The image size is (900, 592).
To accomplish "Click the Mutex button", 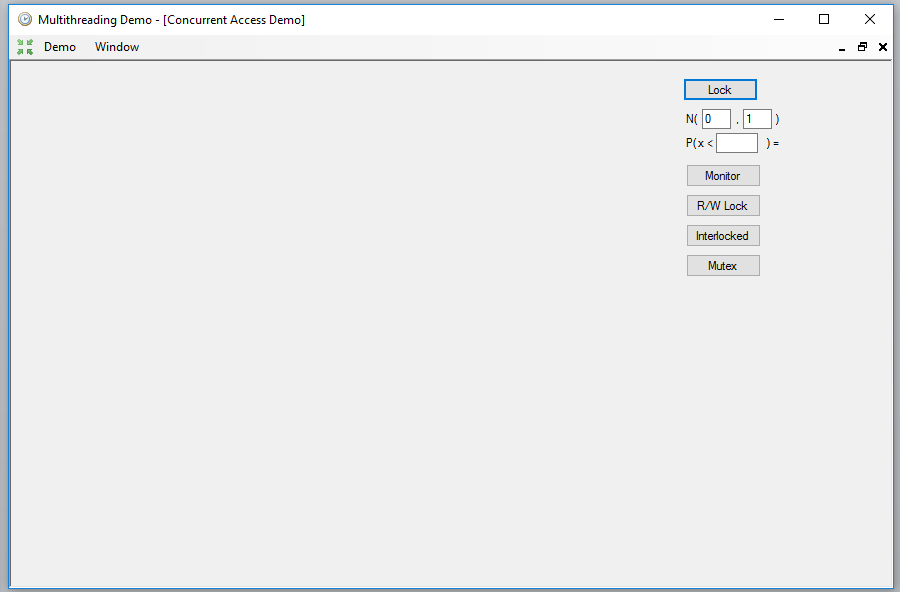I will [x=723, y=265].
